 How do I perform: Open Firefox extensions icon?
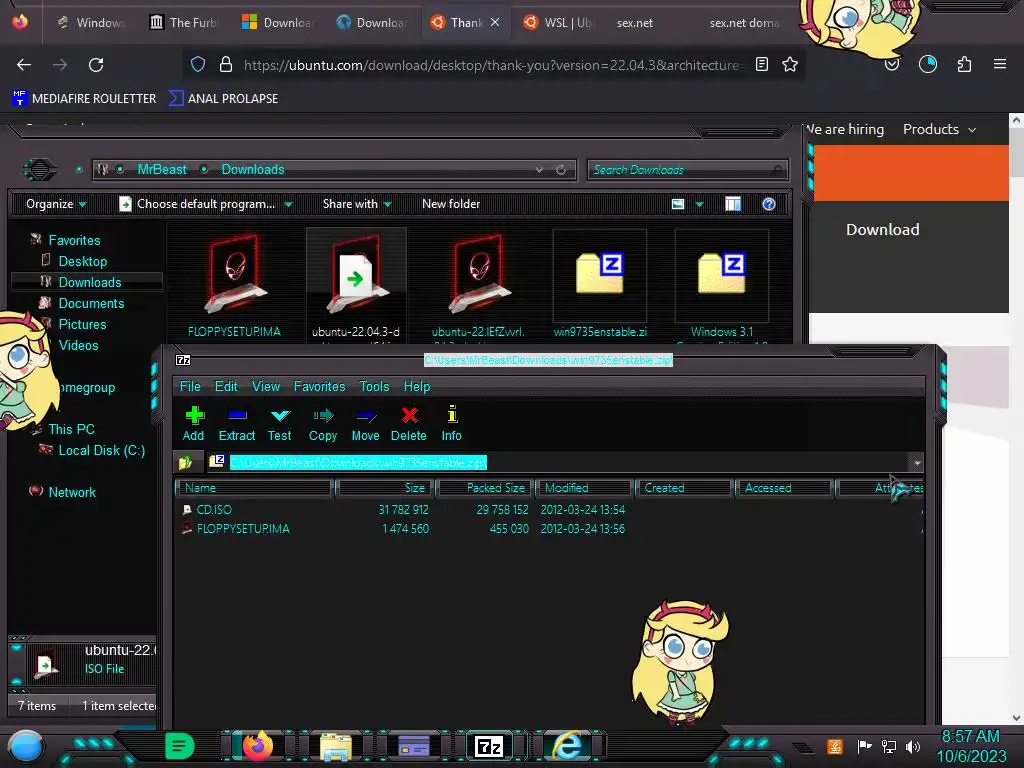click(964, 65)
